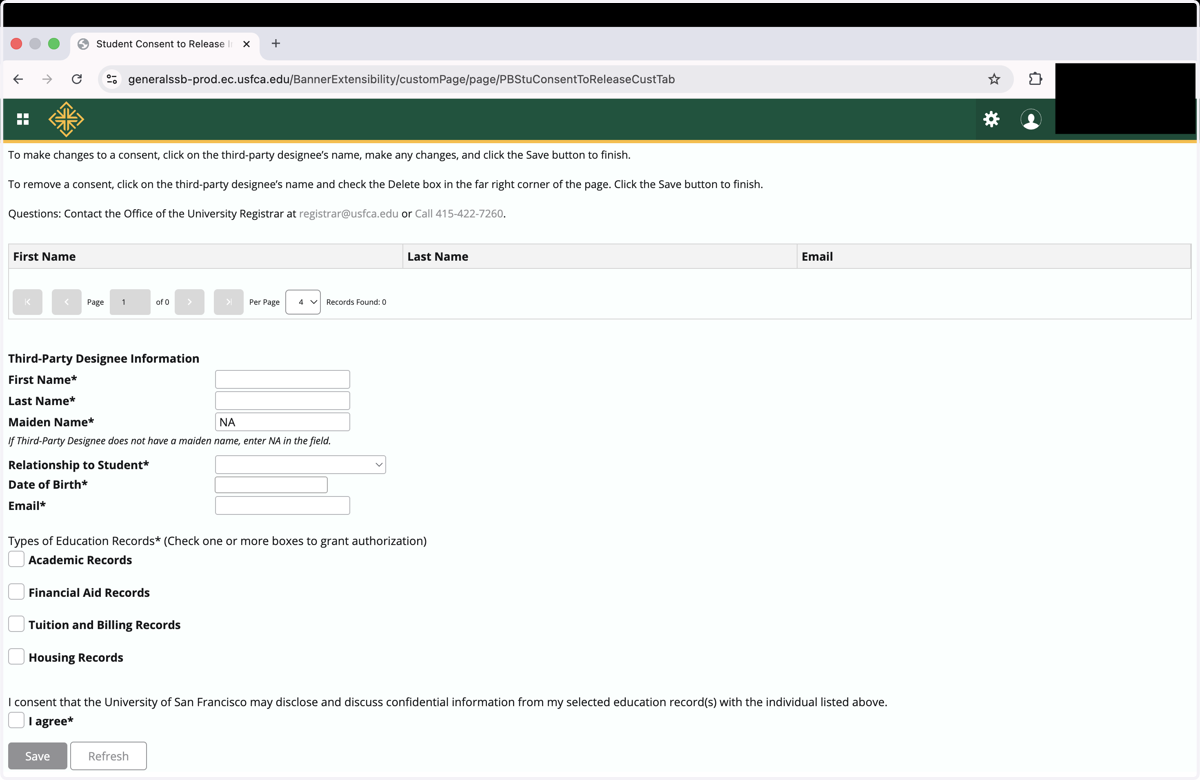Click the Financial Aid Records label

89,592
